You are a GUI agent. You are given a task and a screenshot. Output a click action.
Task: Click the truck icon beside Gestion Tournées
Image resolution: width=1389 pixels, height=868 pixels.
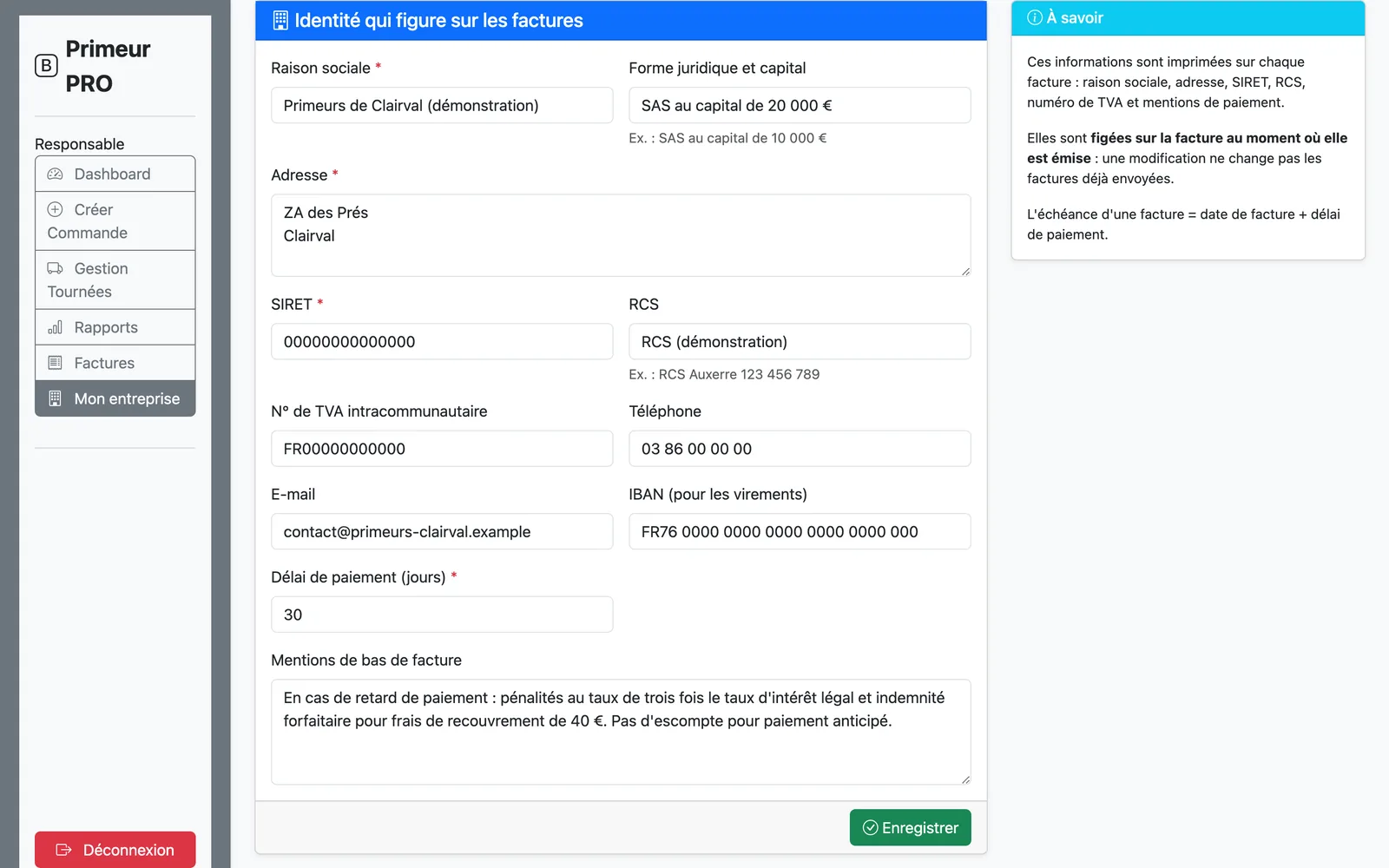pos(55,268)
